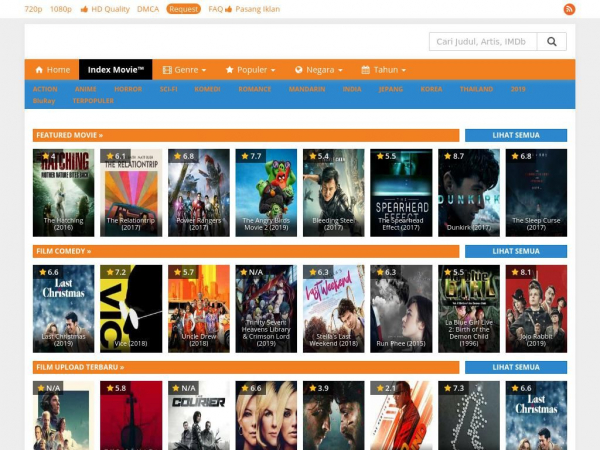Open The Sleep Curse (2017) poster
The width and height of the screenshot is (600, 450).
536,193
